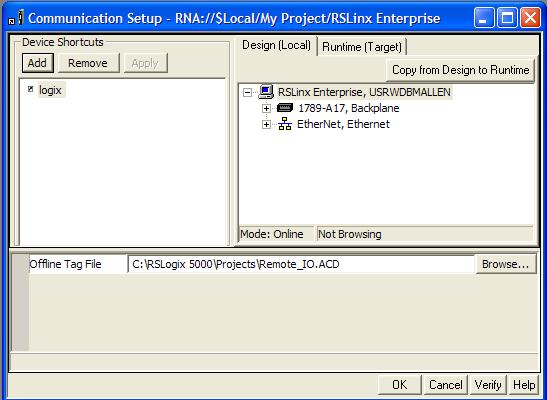Select RSLinx Enterprise, USRWDBMALLEN node
The width and height of the screenshot is (547, 400).
point(364,92)
